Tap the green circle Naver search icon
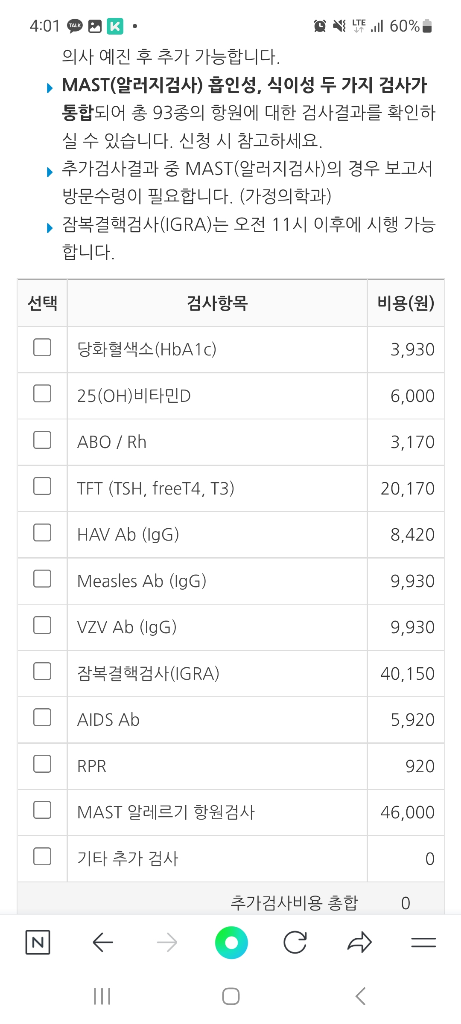This screenshot has width=461, height=1024. [x=231, y=942]
